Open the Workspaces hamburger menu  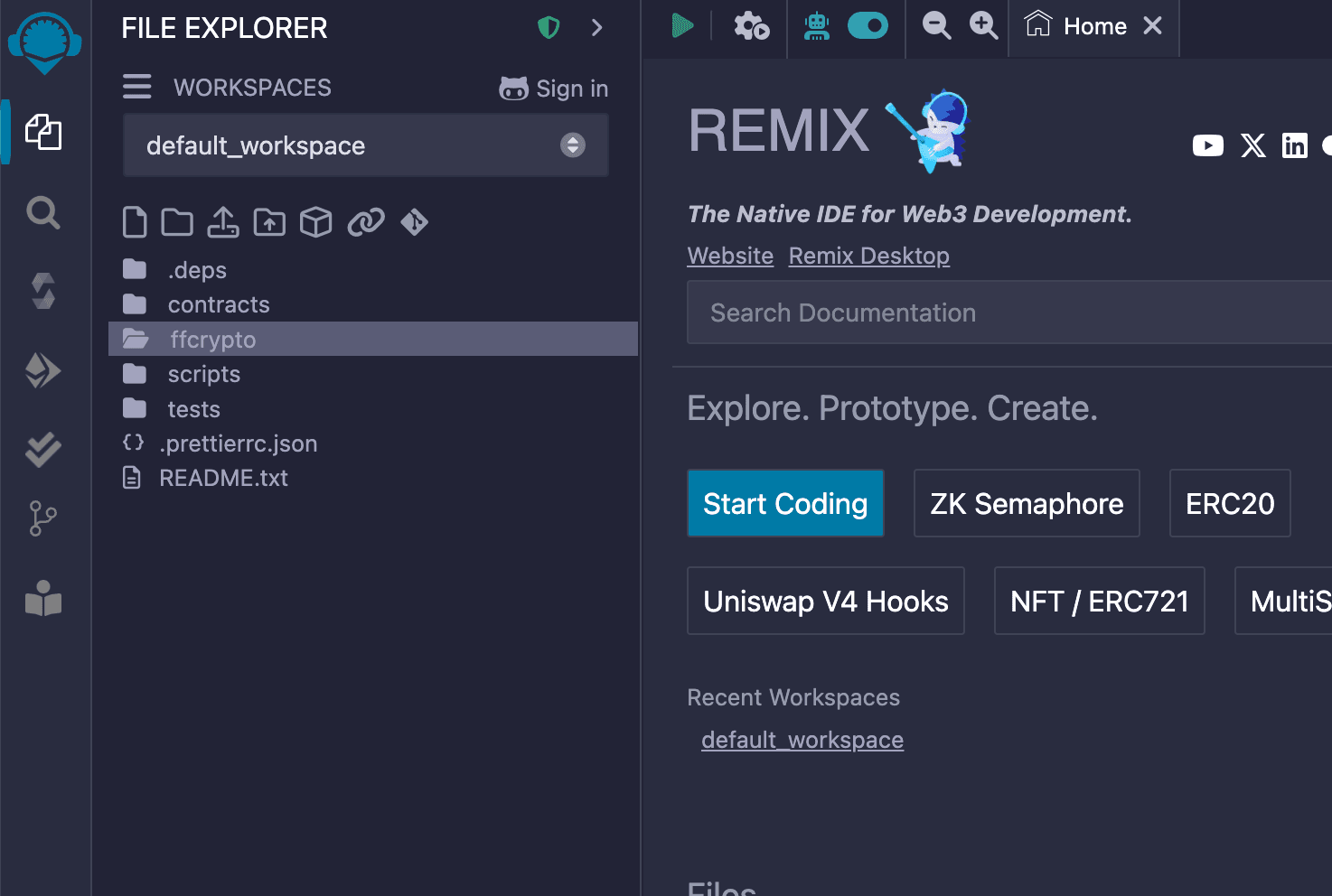pos(137,87)
